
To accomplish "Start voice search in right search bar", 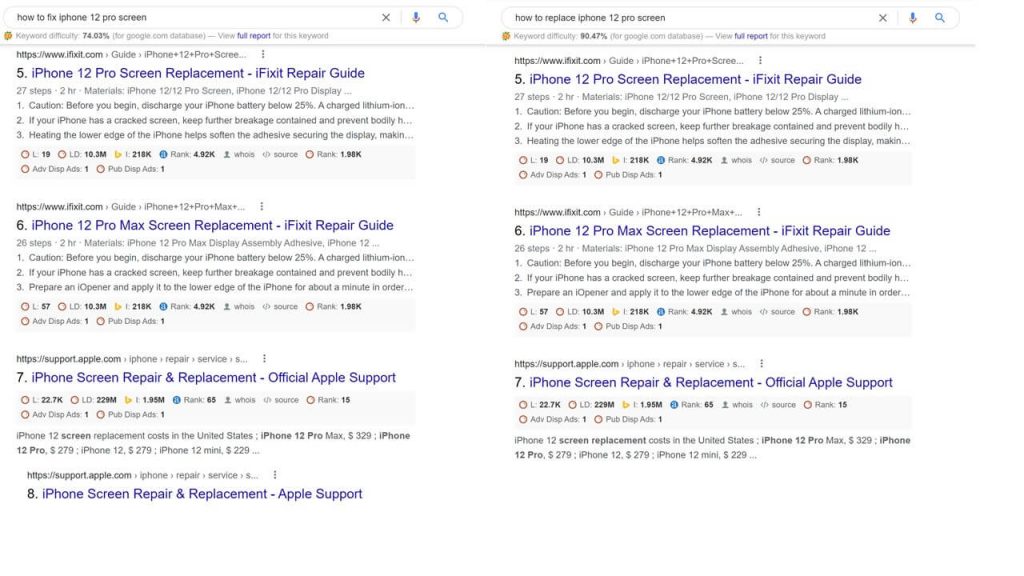I will [x=913, y=18].
